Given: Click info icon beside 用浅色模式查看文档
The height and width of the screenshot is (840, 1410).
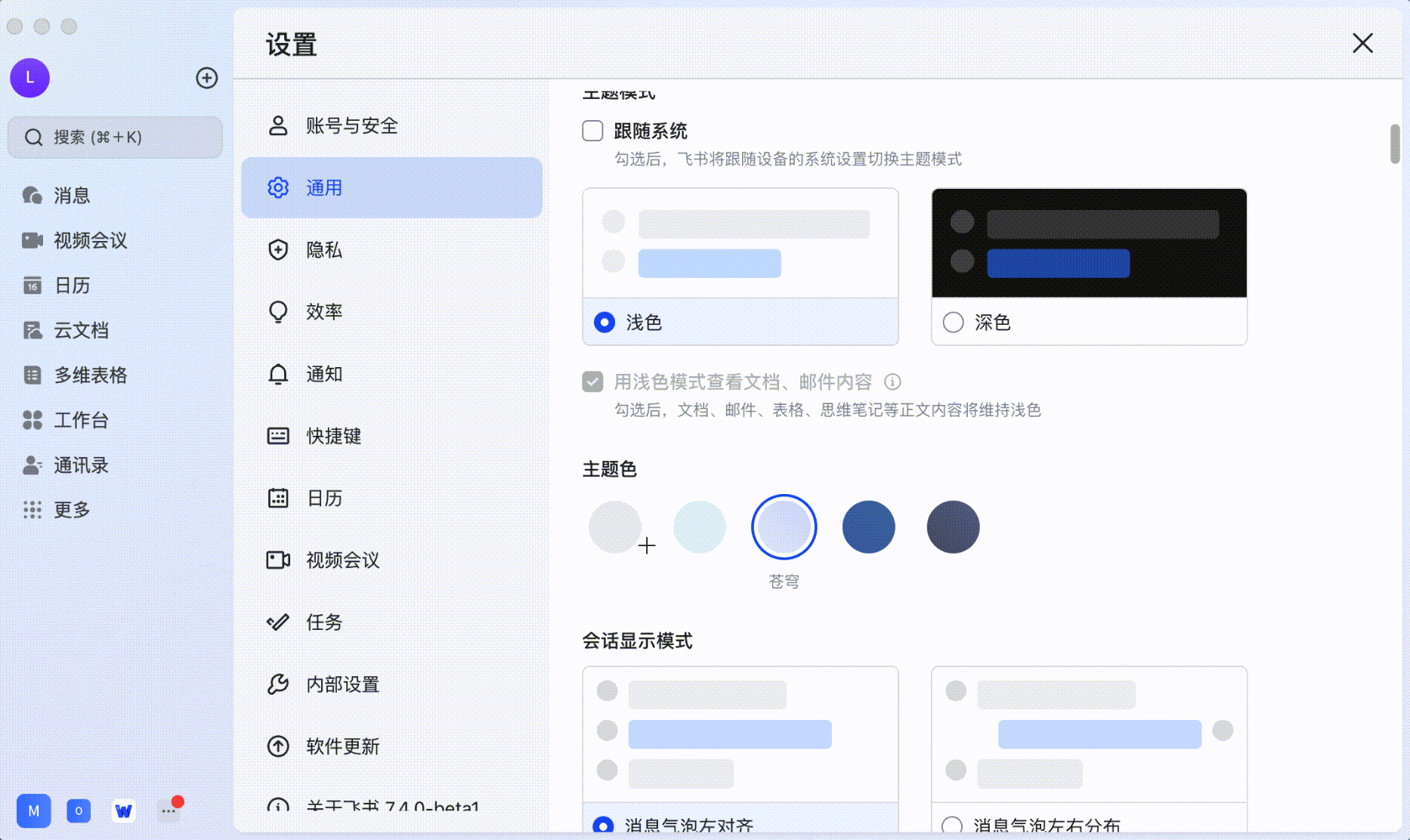Looking at the screenshot, I should tap(892, 381).
